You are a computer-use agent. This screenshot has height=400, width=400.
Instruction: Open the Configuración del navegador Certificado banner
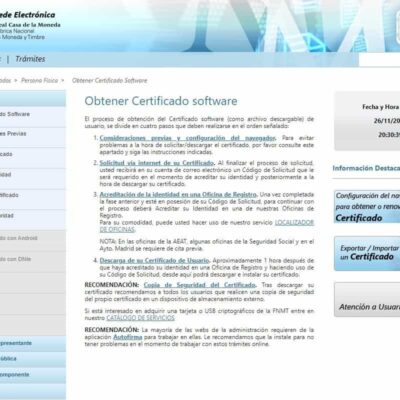pos(367,207)
